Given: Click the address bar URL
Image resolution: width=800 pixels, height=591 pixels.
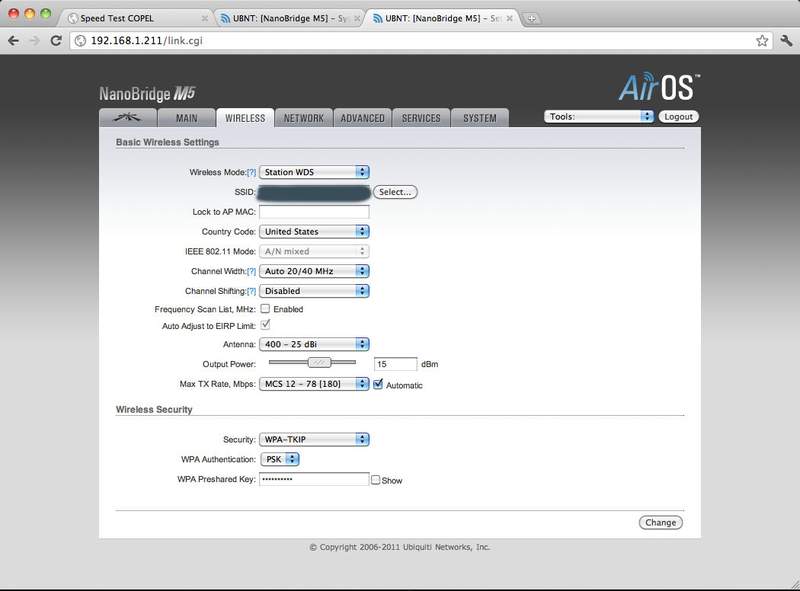Looking at the screenshot, I should tap(146, 41).
